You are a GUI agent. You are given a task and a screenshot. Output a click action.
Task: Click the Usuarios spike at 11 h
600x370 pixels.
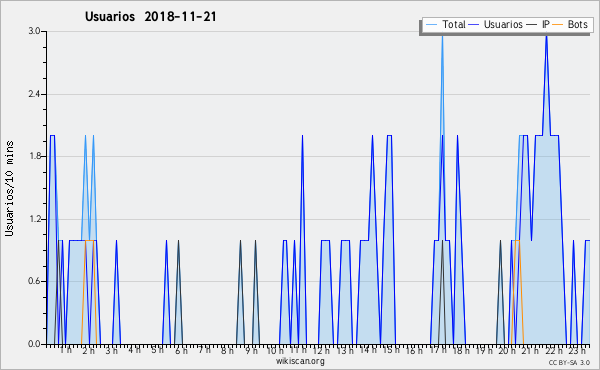(x=302, y=136)
